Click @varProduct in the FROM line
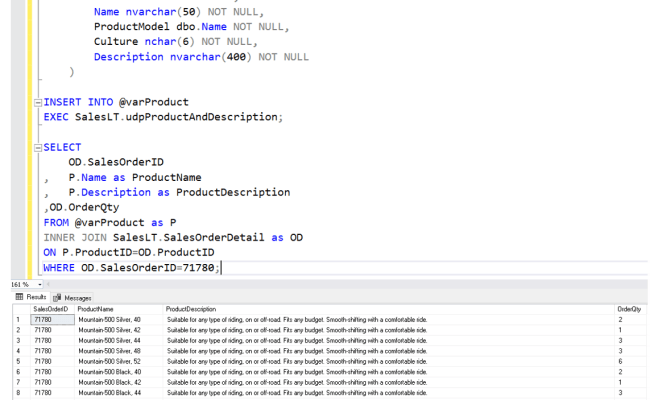Screen dimensions: 650x400 point(109,223)
